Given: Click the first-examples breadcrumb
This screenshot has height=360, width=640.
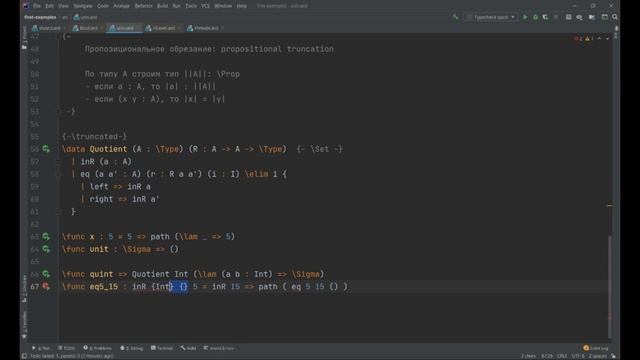Looking at the screenshot, I should pyautogui.click(x=40, y=17).
